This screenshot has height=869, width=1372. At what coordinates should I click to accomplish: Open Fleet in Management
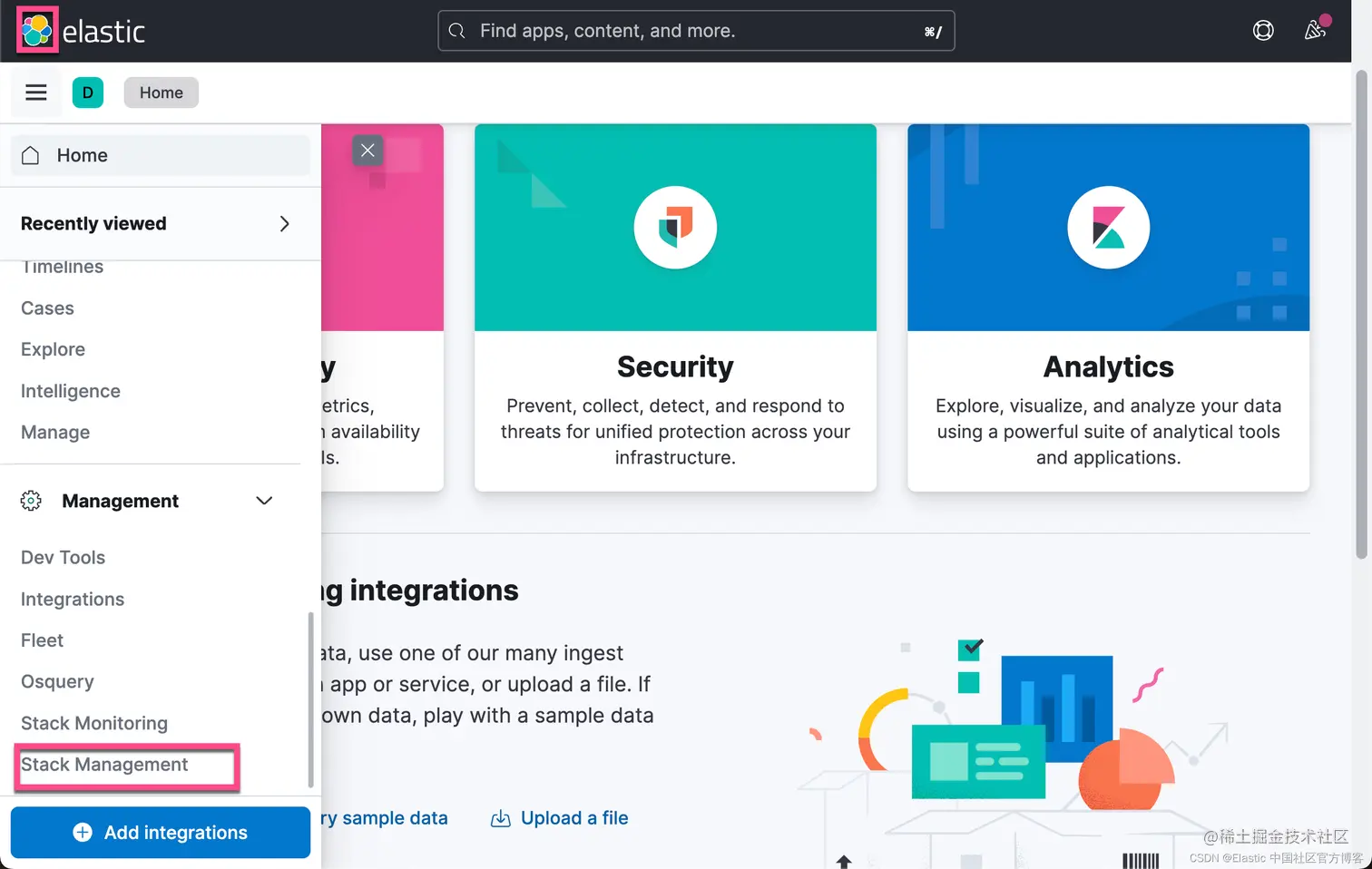pyautogui.click(x=42, y=640)
